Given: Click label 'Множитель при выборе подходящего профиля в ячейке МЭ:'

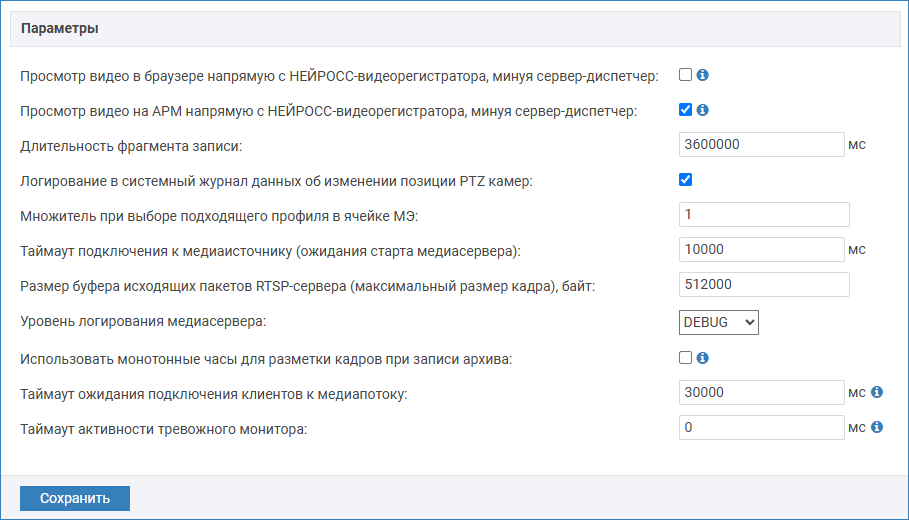Looking at the screenshot, I should [219, 216].
